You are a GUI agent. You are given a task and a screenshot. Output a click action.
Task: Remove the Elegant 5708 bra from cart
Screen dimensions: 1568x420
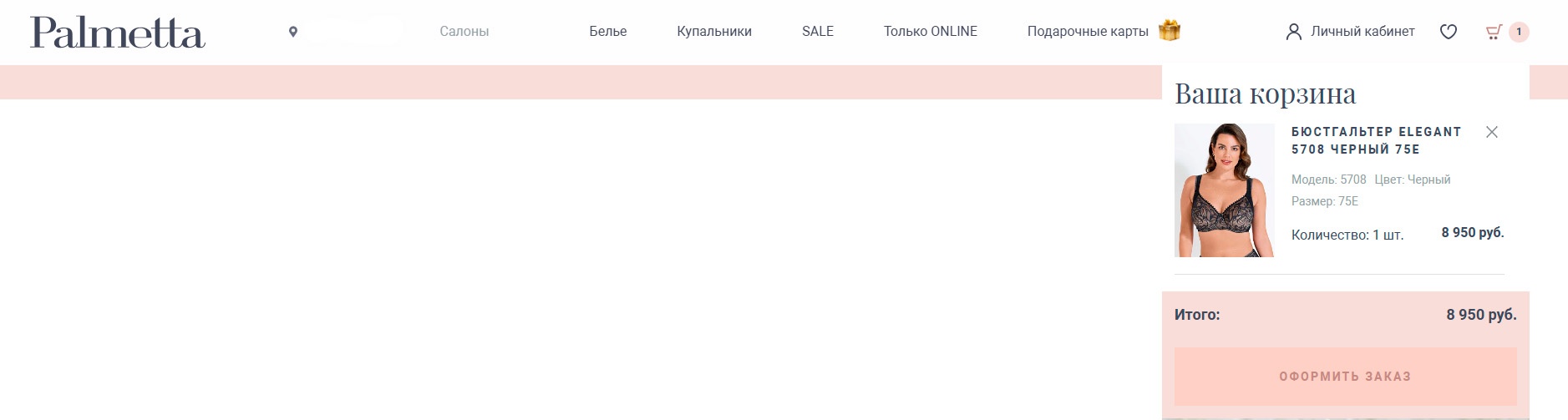pos(1492,132)
